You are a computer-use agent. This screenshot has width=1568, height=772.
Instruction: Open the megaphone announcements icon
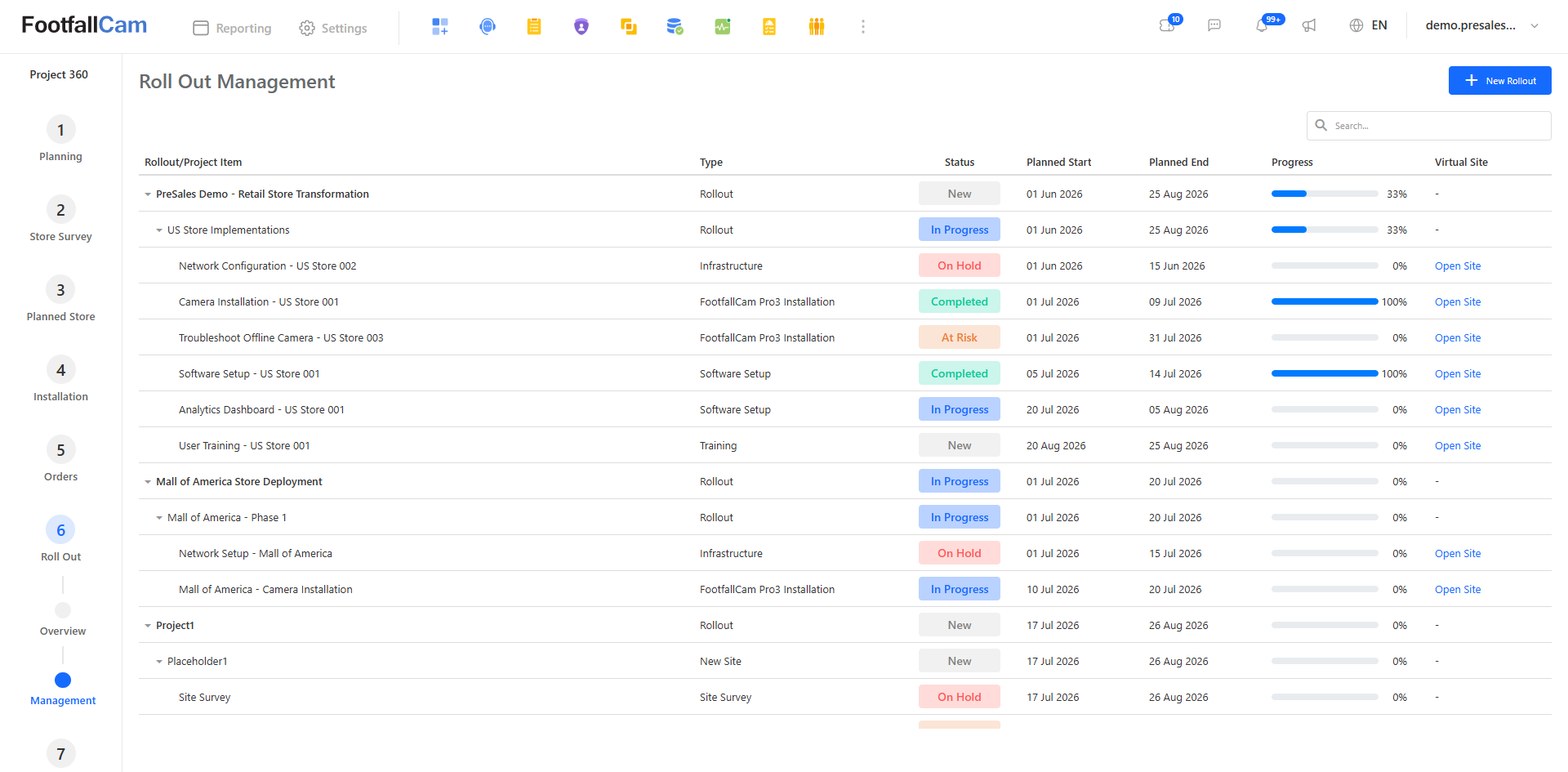click(x=1309, y=25)
